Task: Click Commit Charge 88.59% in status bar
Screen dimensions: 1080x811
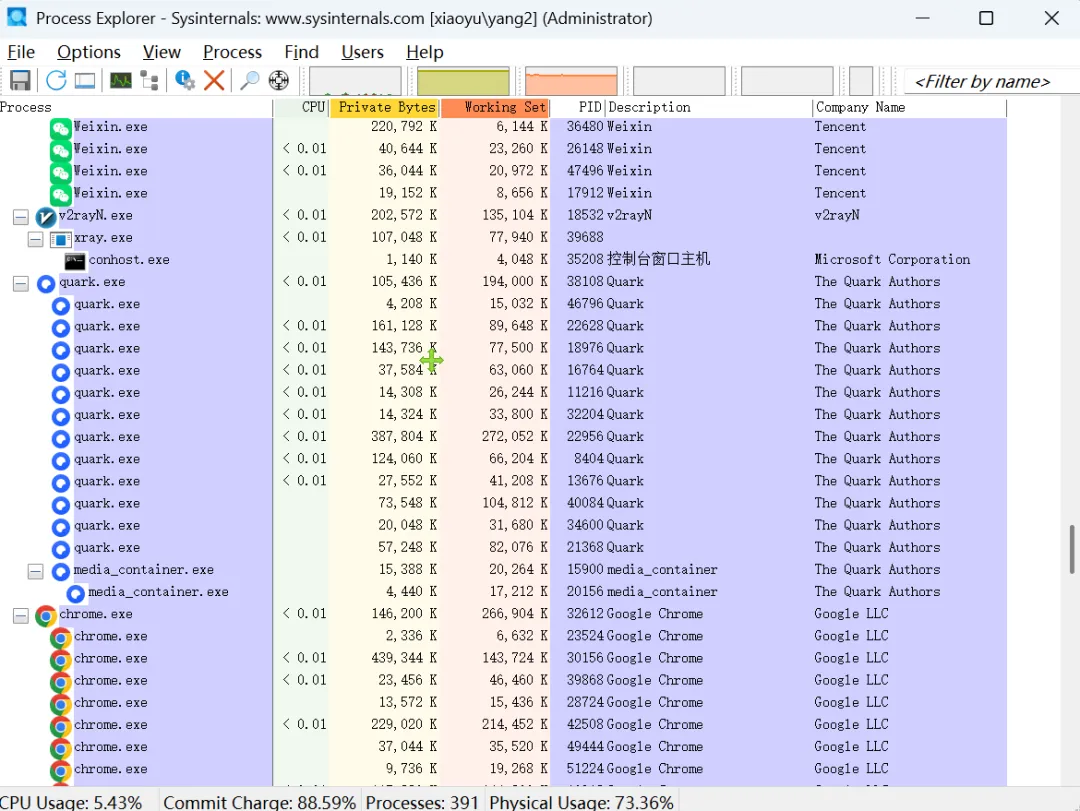Action: [x=260, y=803]
